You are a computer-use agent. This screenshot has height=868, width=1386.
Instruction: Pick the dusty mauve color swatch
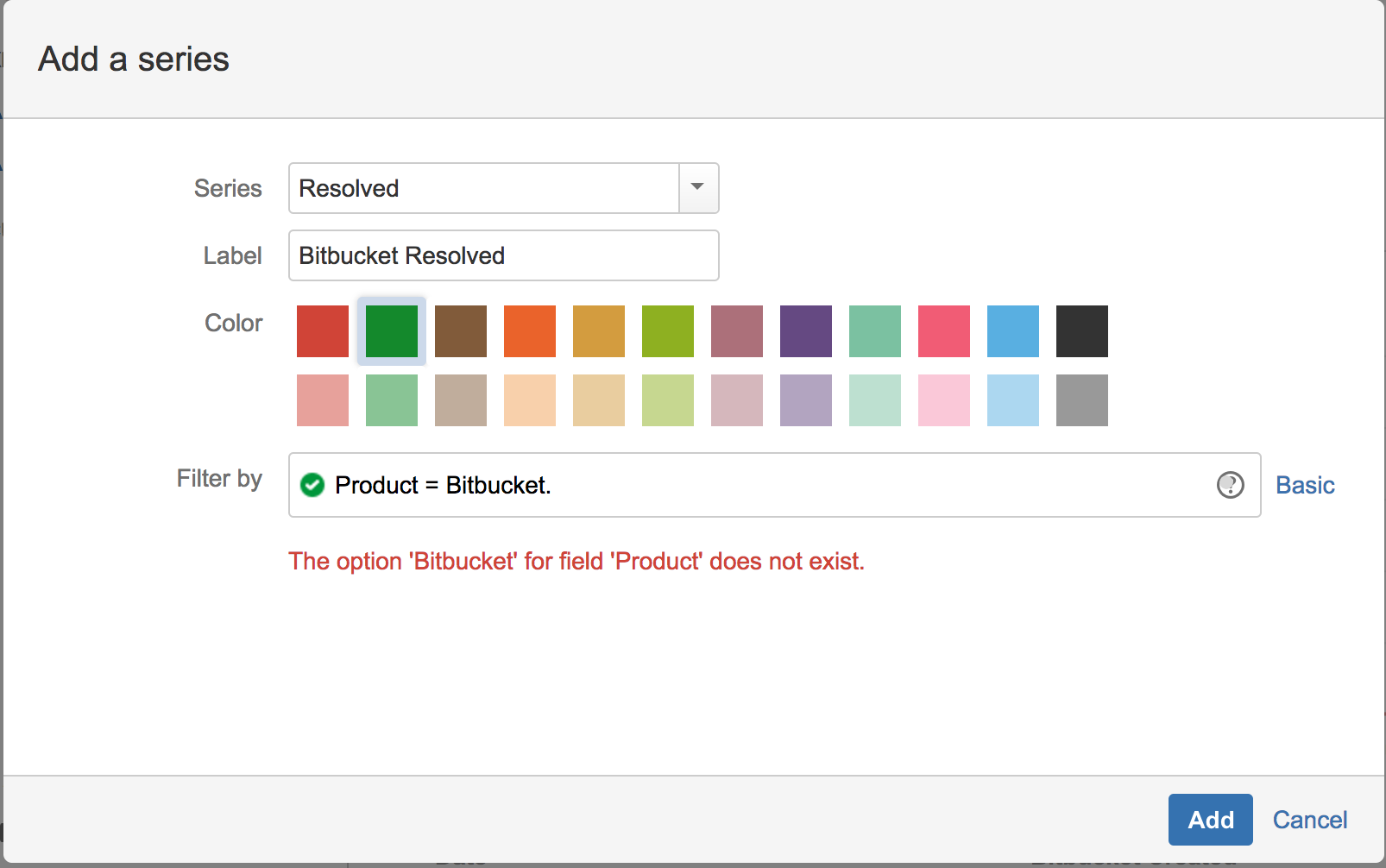pyautogui.click(x=737, y=331)
